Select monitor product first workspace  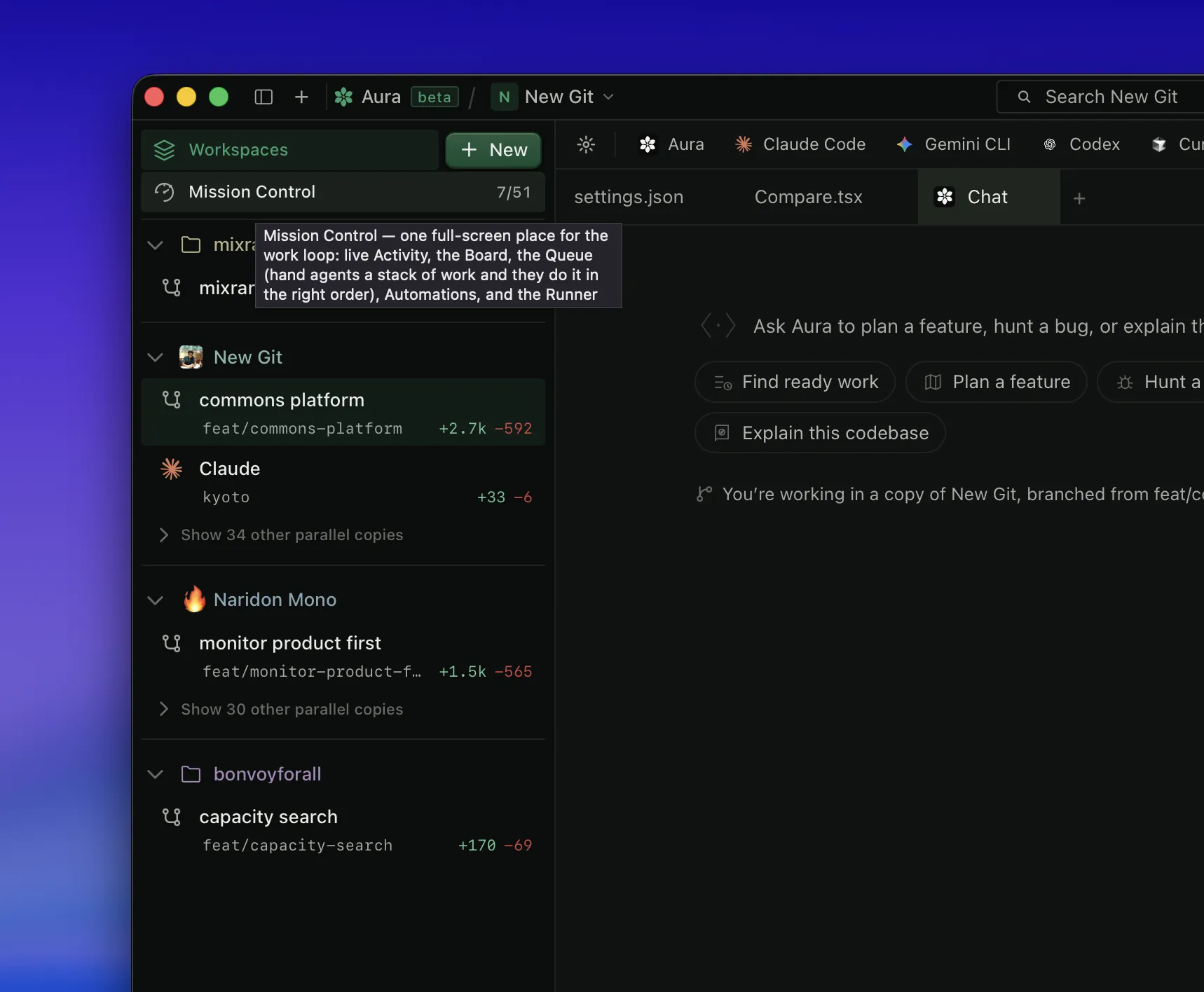343,656
